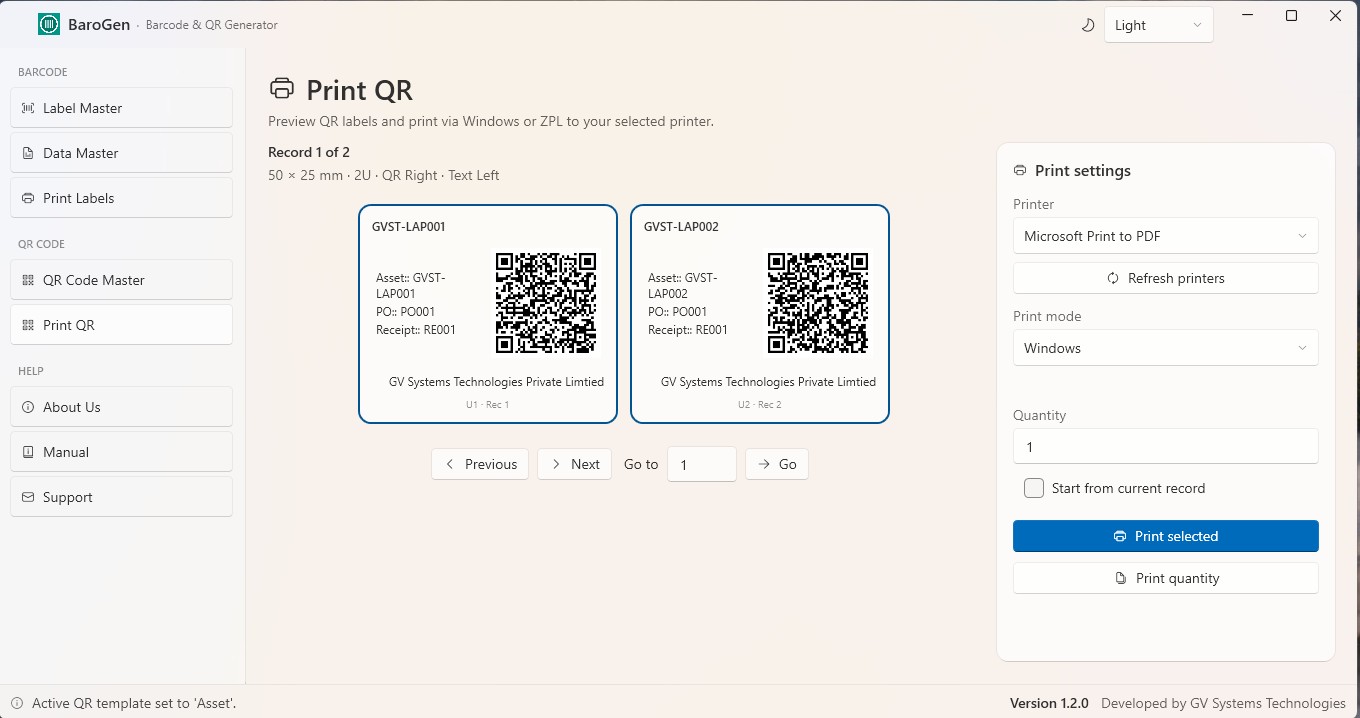1360x718 pixels.
Task: Click the printer icon beside Print QR heading
Action: [x=282, y=89]
